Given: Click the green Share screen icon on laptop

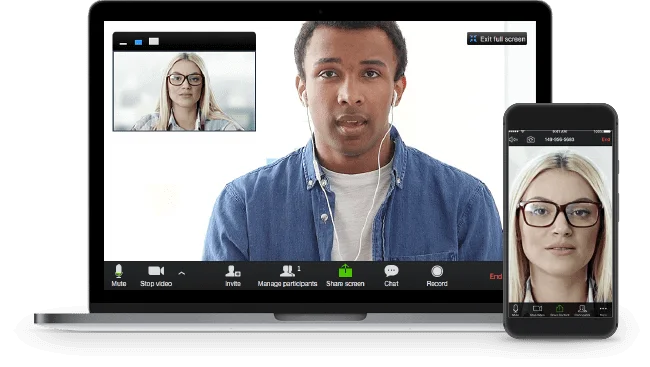Looking at the screenshot, I should pyautogui.click(x=345, y=271).
